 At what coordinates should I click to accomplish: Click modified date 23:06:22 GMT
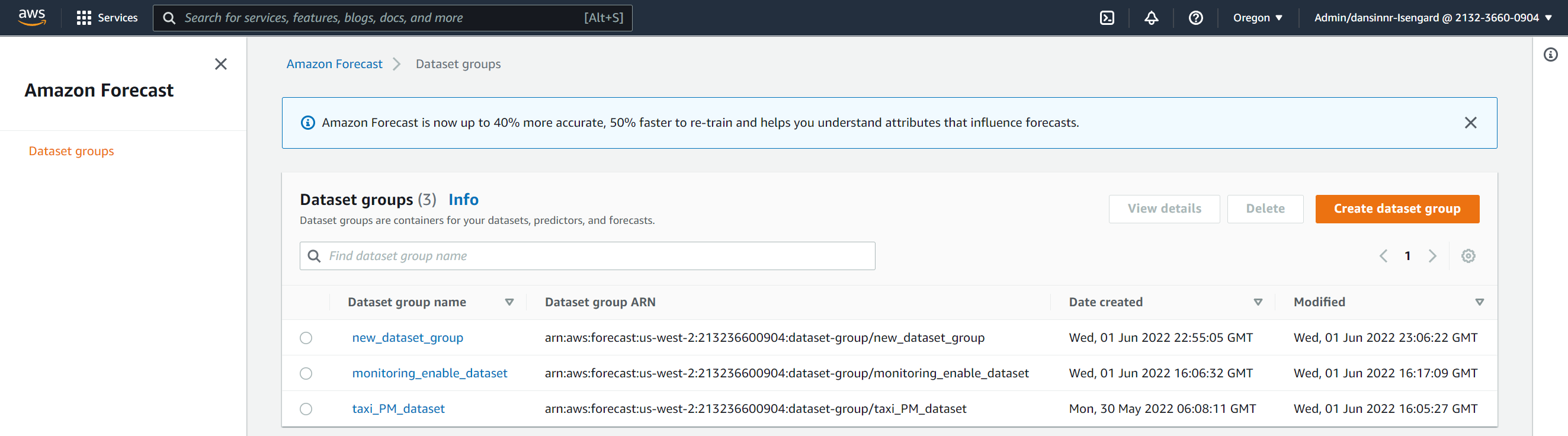(1386, 338)
